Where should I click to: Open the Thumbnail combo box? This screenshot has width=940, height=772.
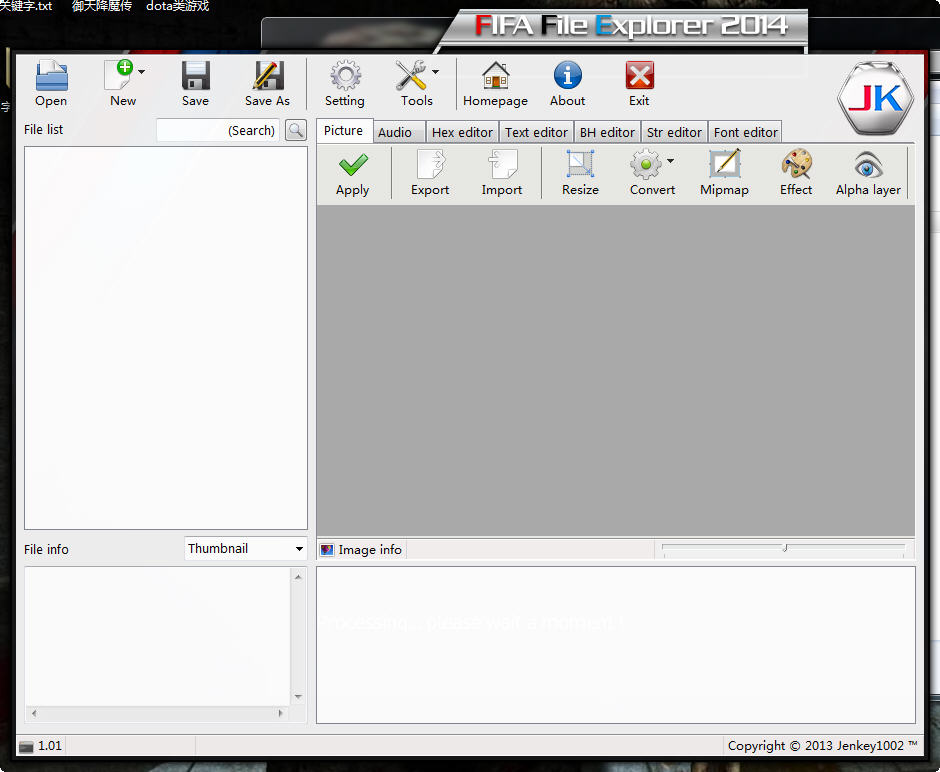coord(246,548)
